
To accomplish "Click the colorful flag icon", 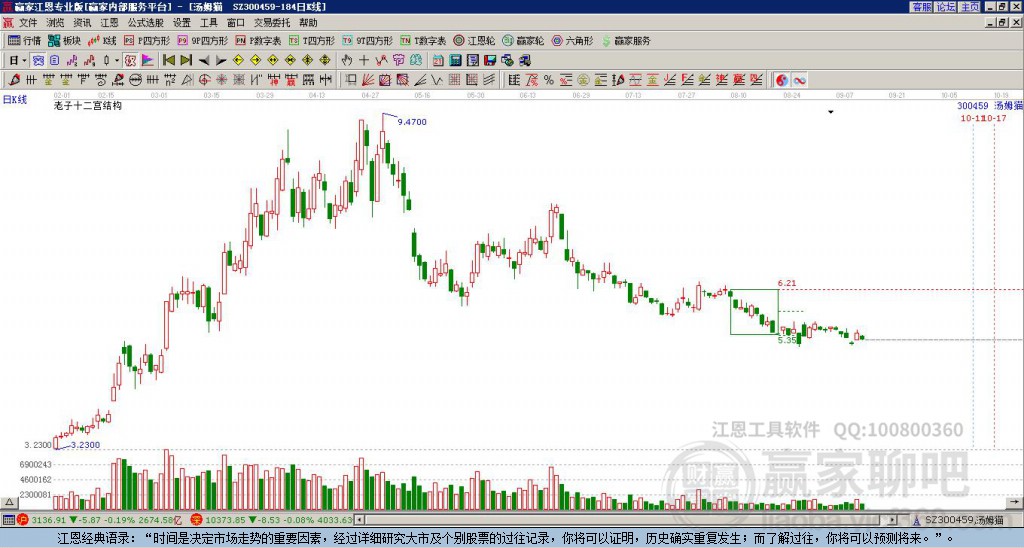I will [x=148, y=61].
